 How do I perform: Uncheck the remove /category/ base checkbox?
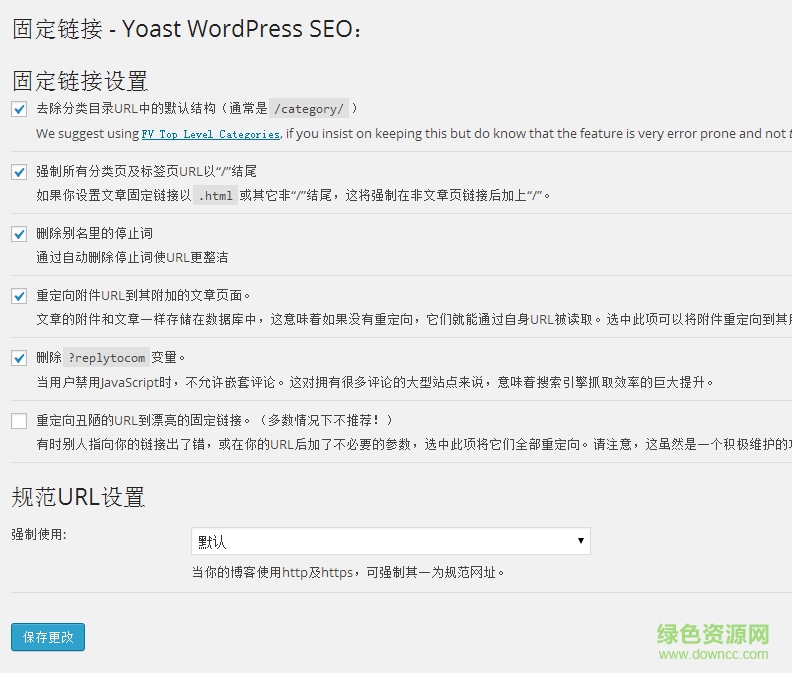(x=19, y=109)
